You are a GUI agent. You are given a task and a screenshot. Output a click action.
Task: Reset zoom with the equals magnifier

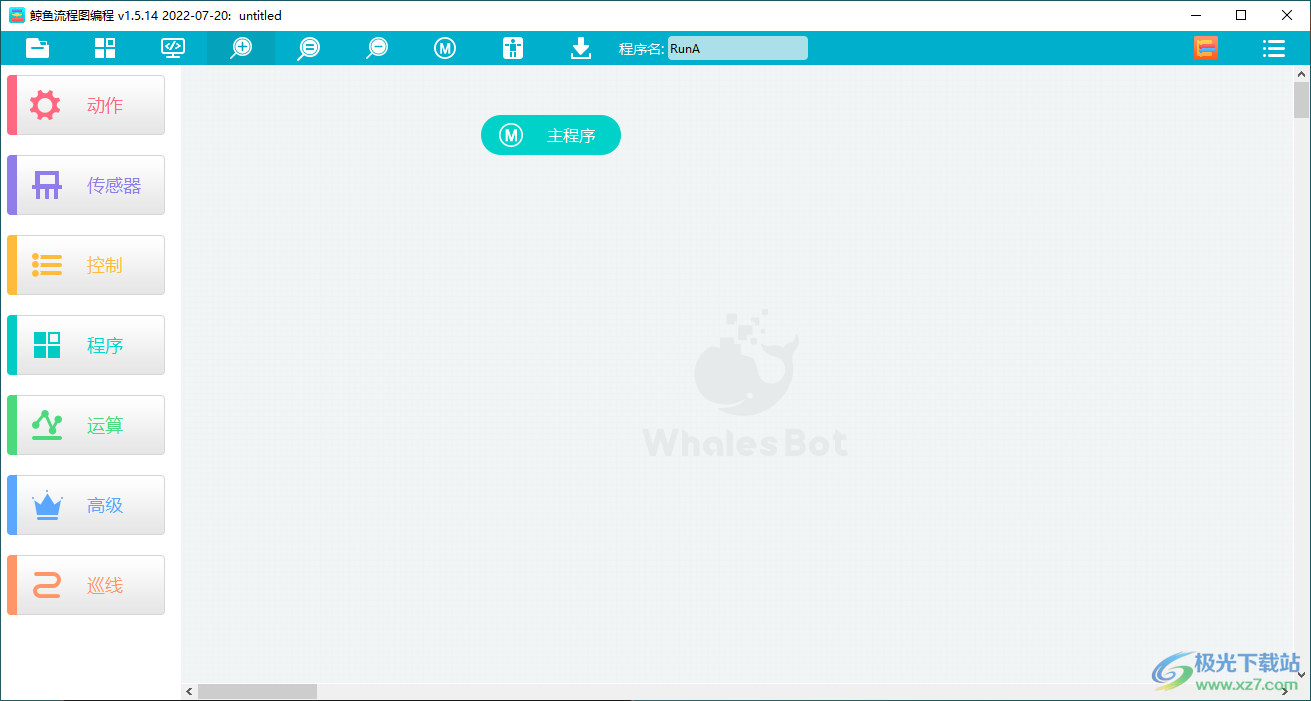point(309,48)
